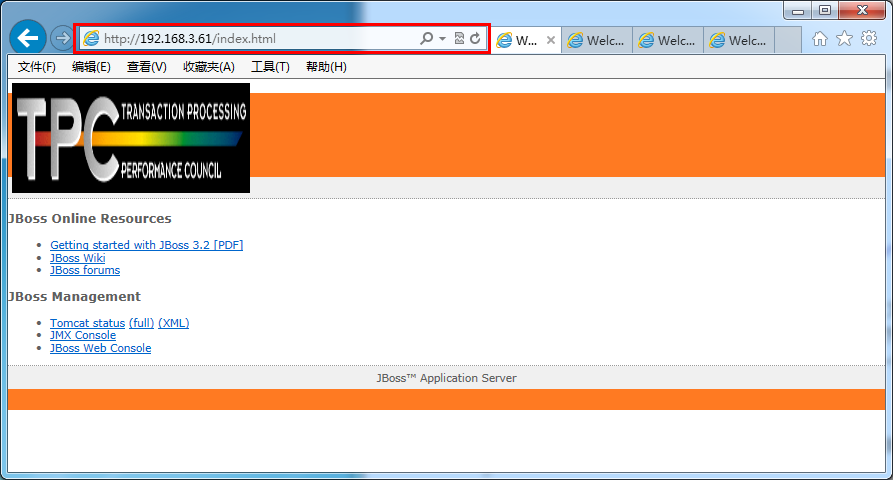Open Getting started with JBoss 3.2 [PDF]

point(146,245)
